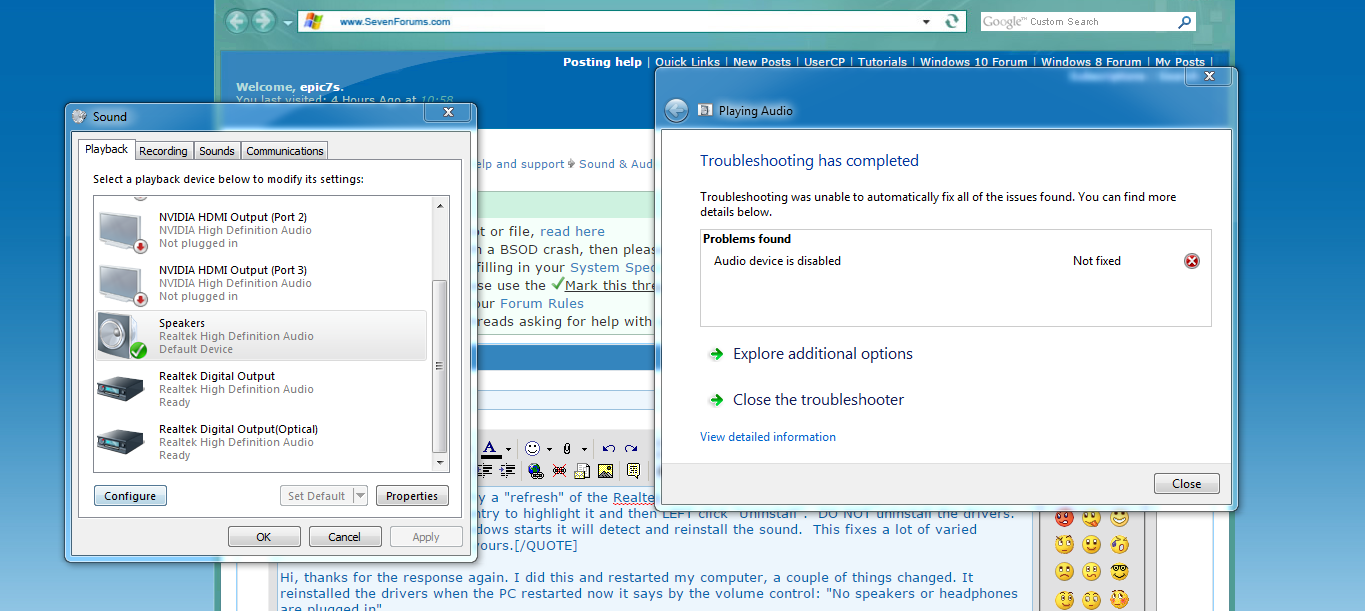This screenshot has height=611, width=1365.
Task: Click the Google Custom Search field
Action: click(x=1078, y=22)
